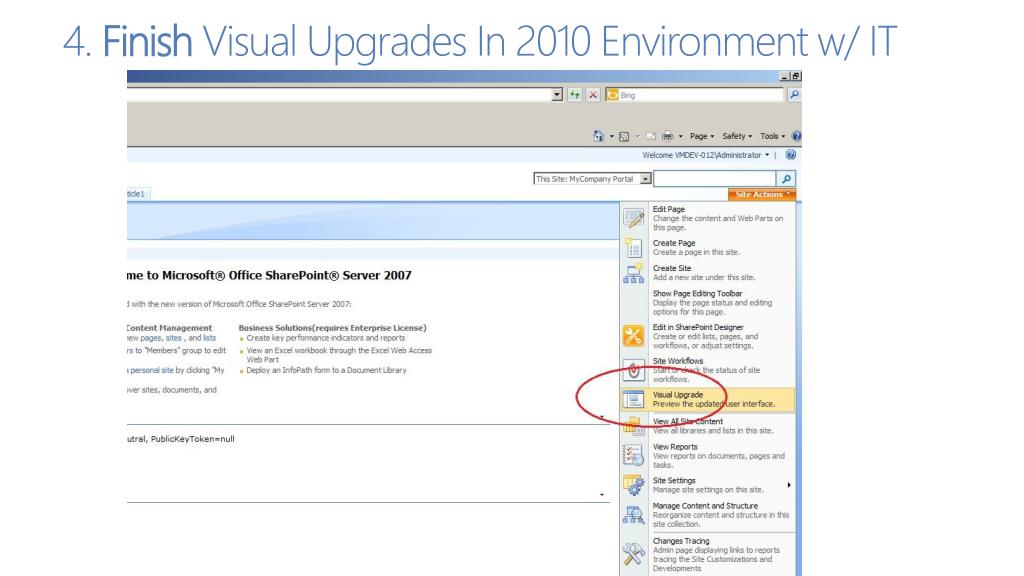
Task: Click the 'pages' link
Action: tap(151, 338)
